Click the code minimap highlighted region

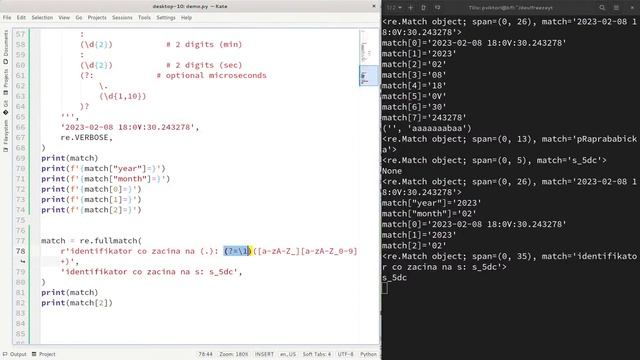[369, 76]
